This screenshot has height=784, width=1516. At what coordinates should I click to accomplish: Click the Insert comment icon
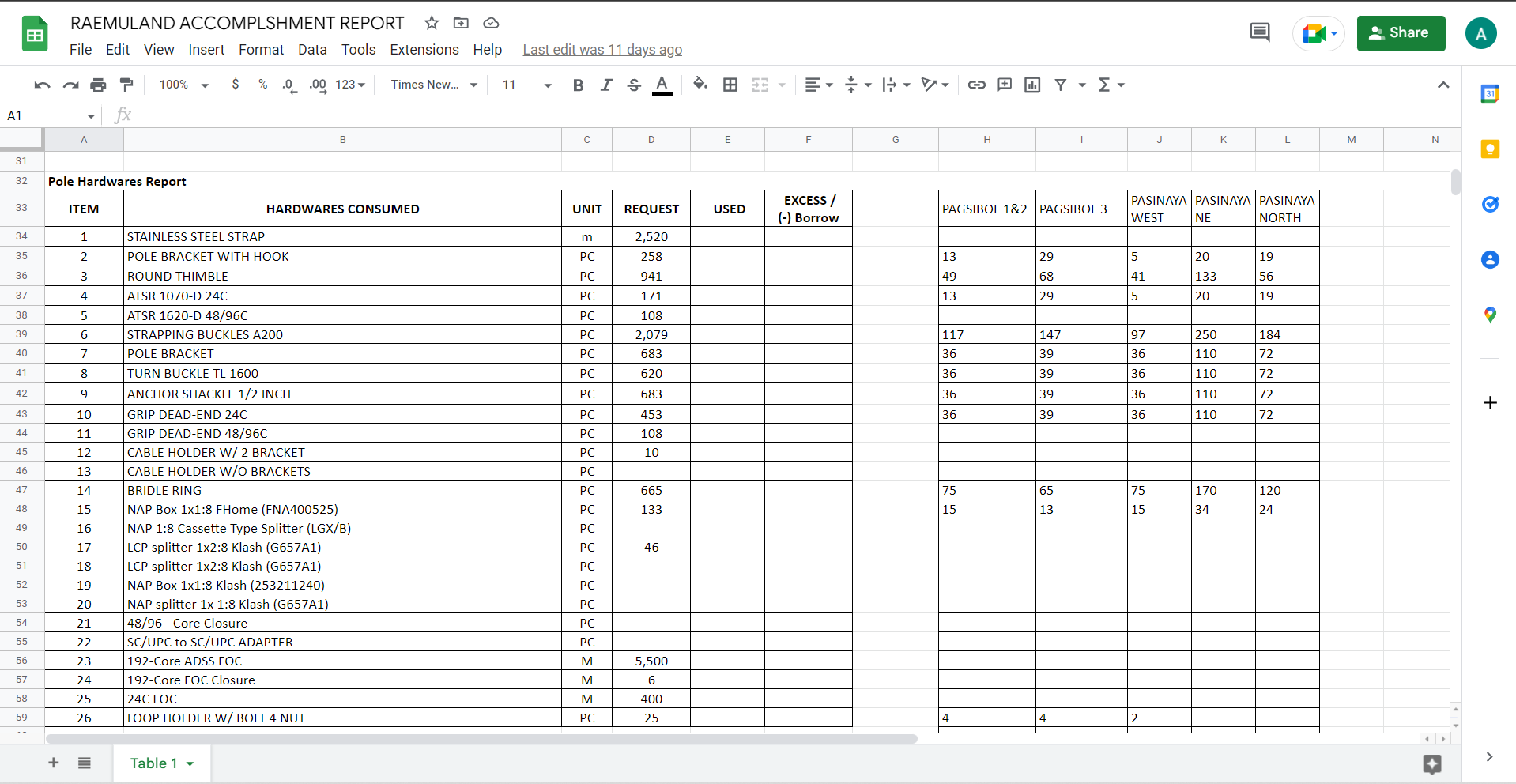tap(1004, 85)
